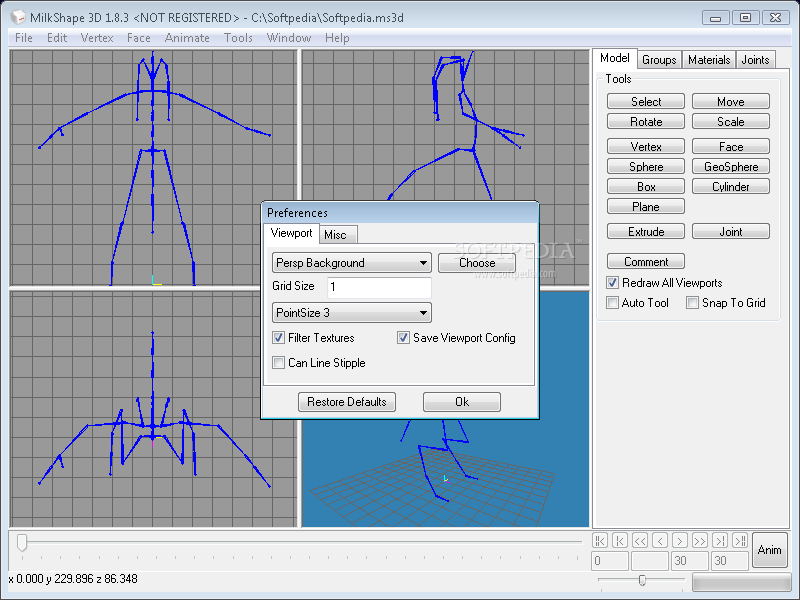The image size is (800, 600).
Task: Open the Animate menu
Action: (187, 38)
